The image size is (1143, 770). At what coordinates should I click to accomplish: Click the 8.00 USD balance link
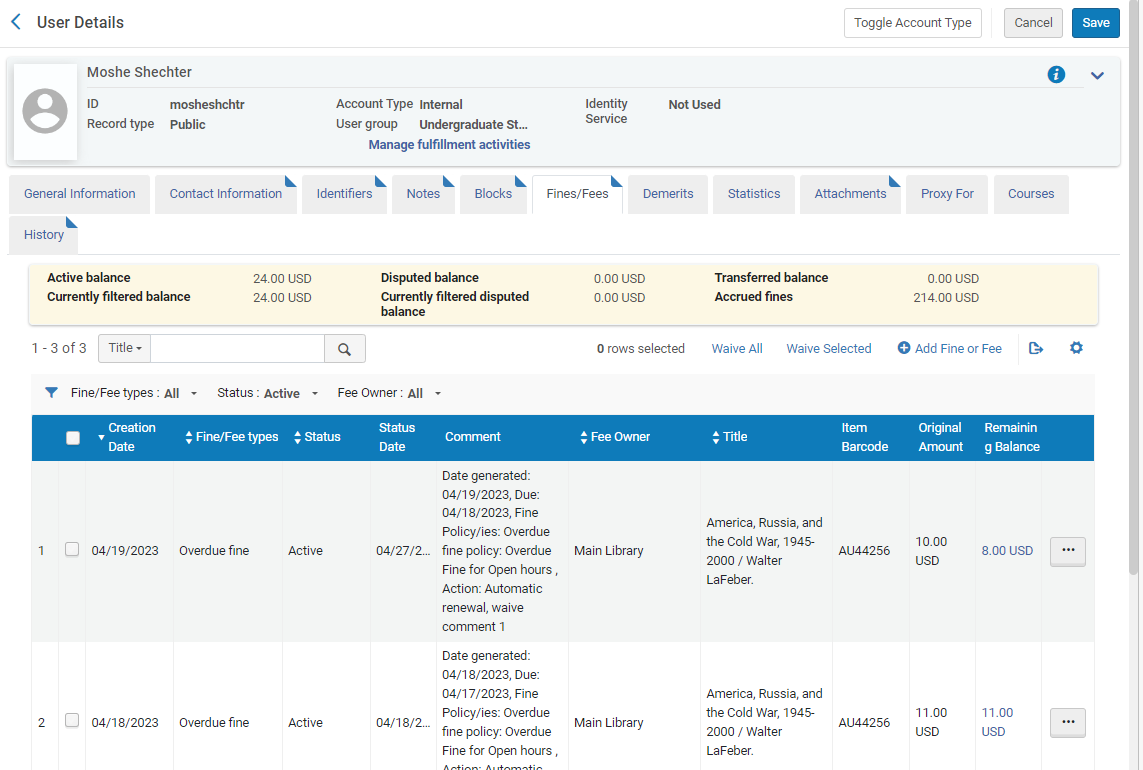coord(1007,551)
